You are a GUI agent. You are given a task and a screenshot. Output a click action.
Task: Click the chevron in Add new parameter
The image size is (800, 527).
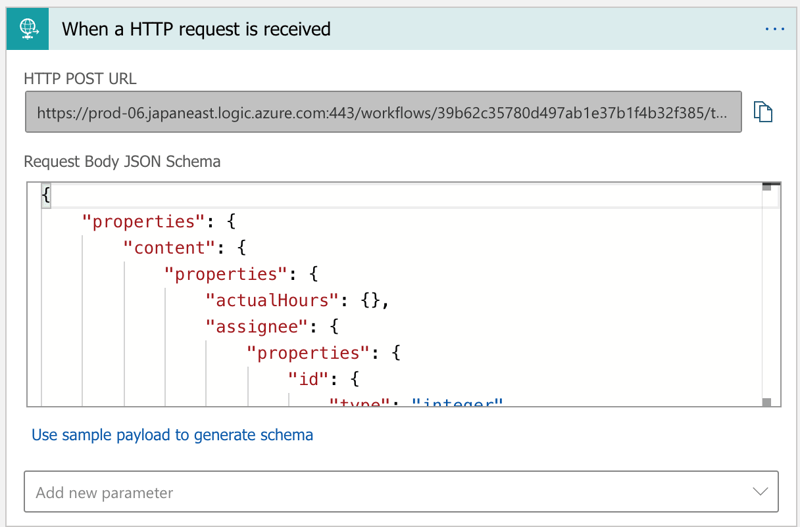759,492
